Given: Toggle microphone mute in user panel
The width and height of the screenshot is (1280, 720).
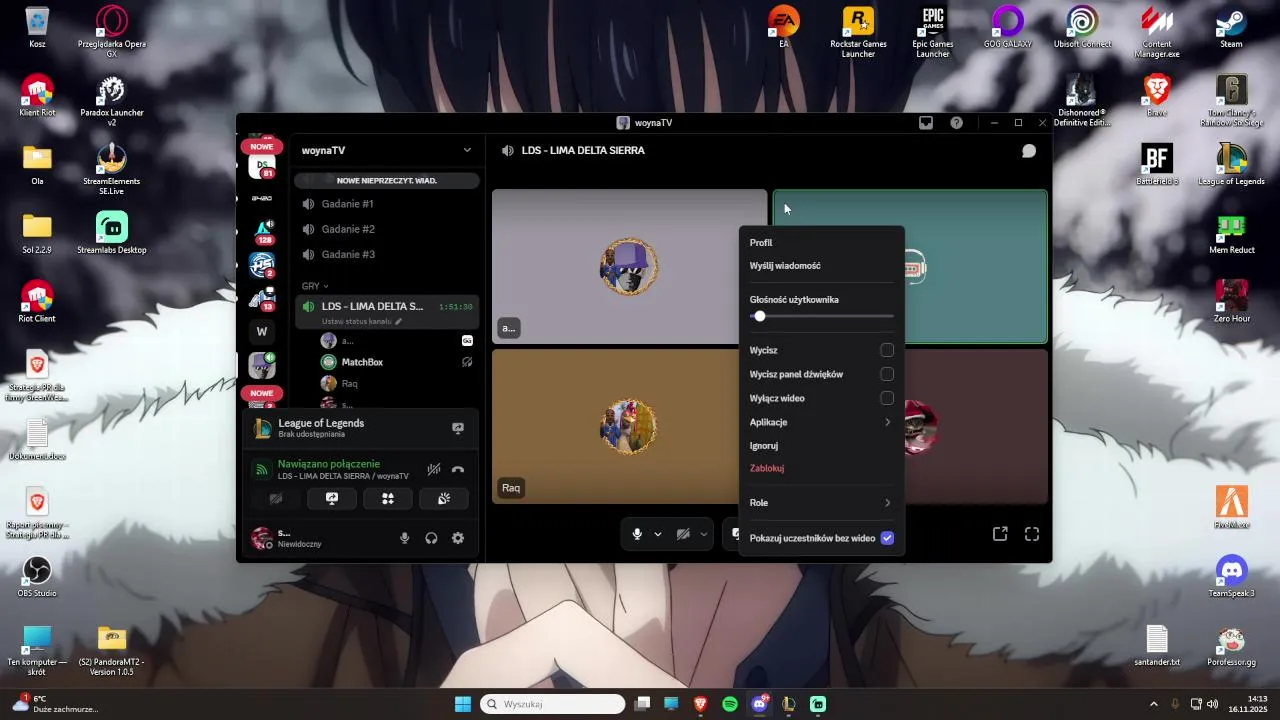Looking at the screenshot, I should 404,538.
